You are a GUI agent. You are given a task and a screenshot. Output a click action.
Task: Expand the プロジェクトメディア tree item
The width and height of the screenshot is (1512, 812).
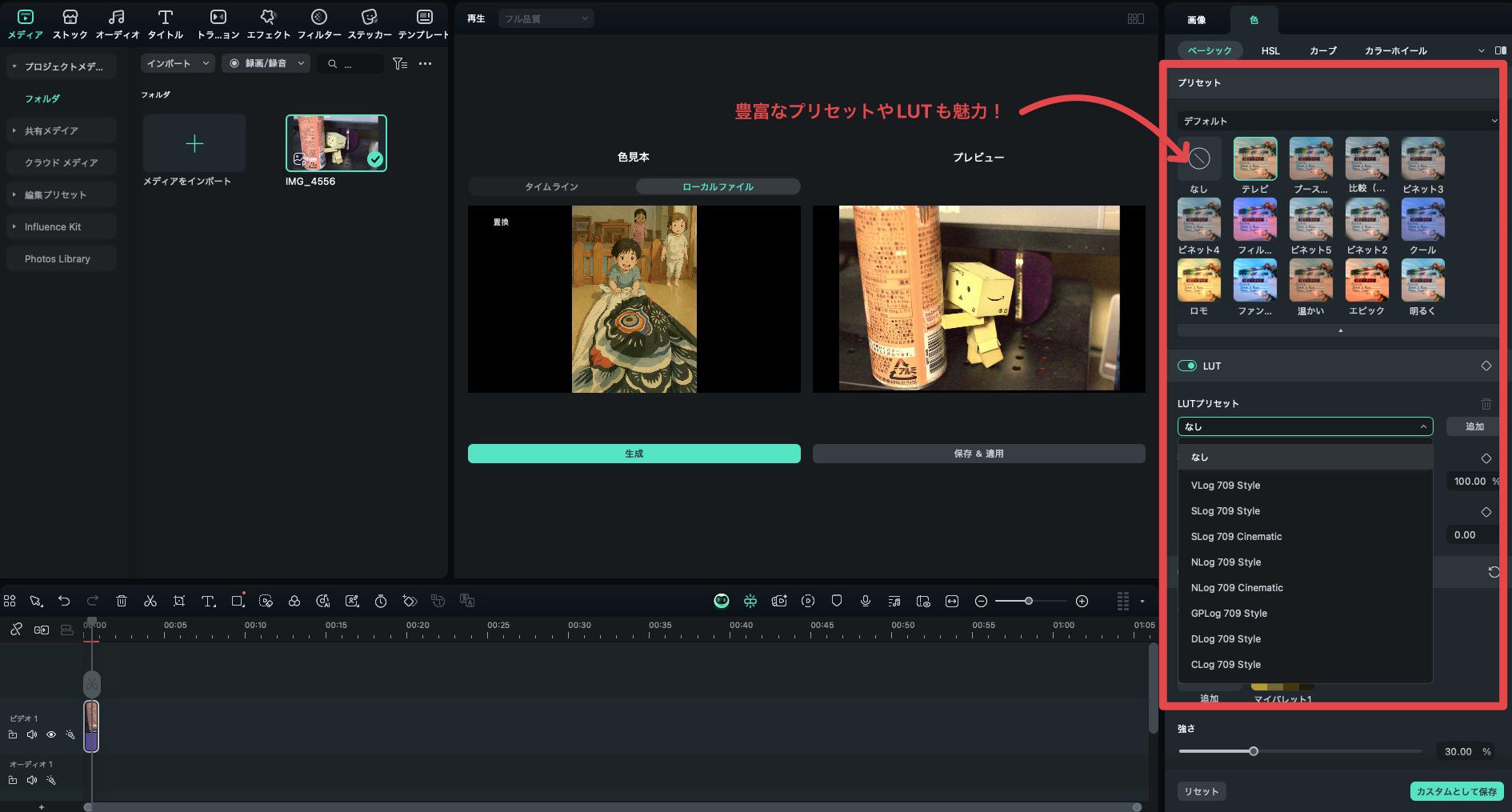click(14, 66)
